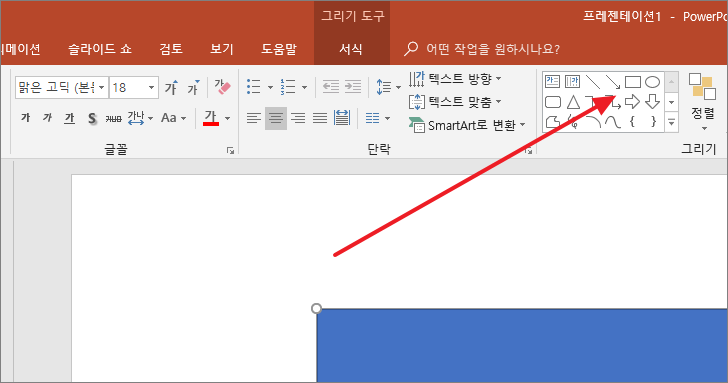Open font dialog launcher in 글꼴 group
728x383 pixels.
click(230, 150)
